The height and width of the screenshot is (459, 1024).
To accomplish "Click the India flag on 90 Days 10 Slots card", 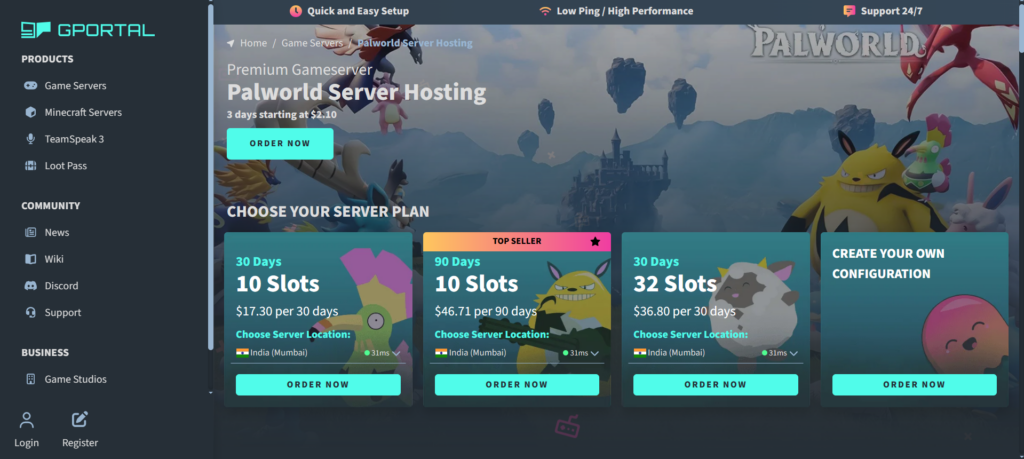I will click(x=441, y=353).
